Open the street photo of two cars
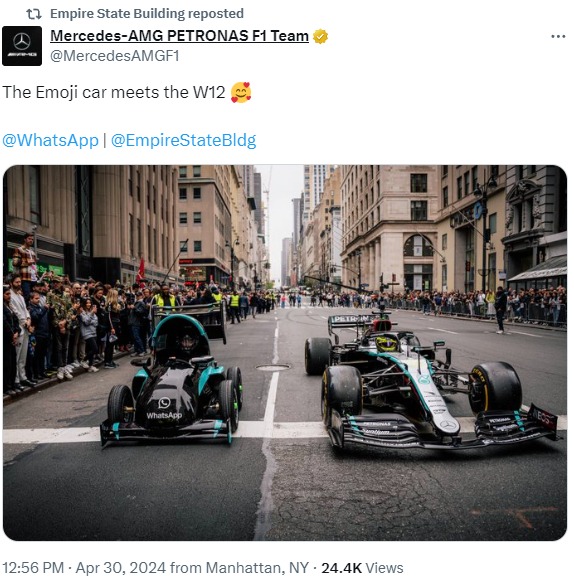The width and height of the screenshot is (574, 576). click(285, 353)
